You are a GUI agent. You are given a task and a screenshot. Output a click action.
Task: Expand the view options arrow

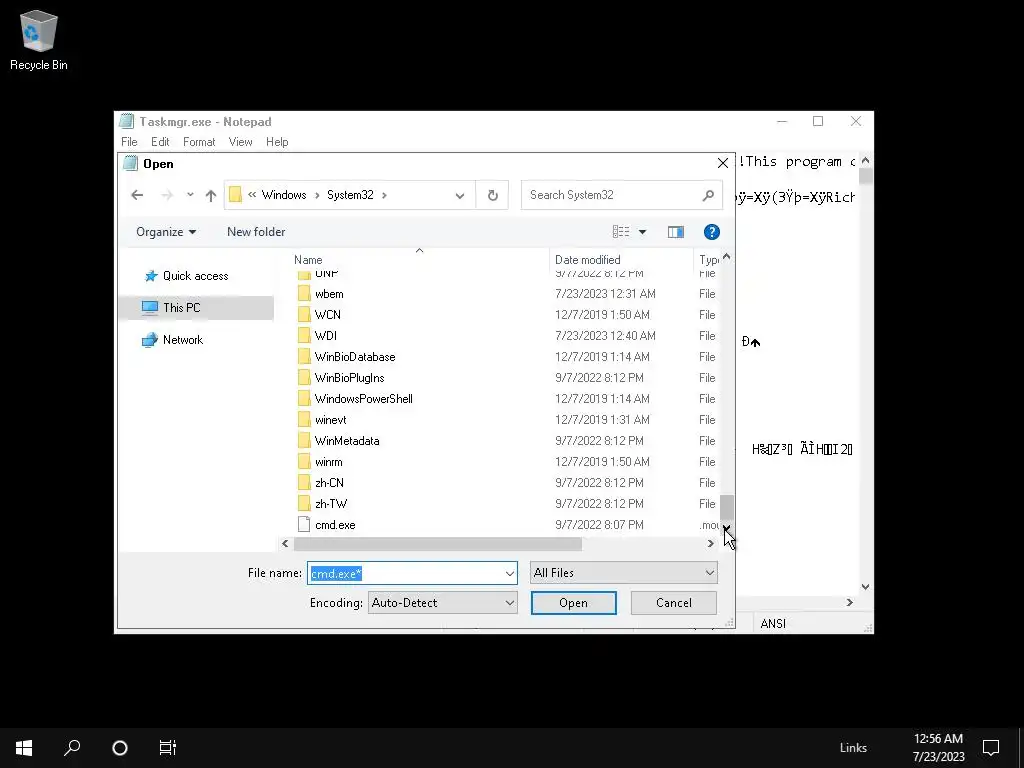tap(642, 232)
